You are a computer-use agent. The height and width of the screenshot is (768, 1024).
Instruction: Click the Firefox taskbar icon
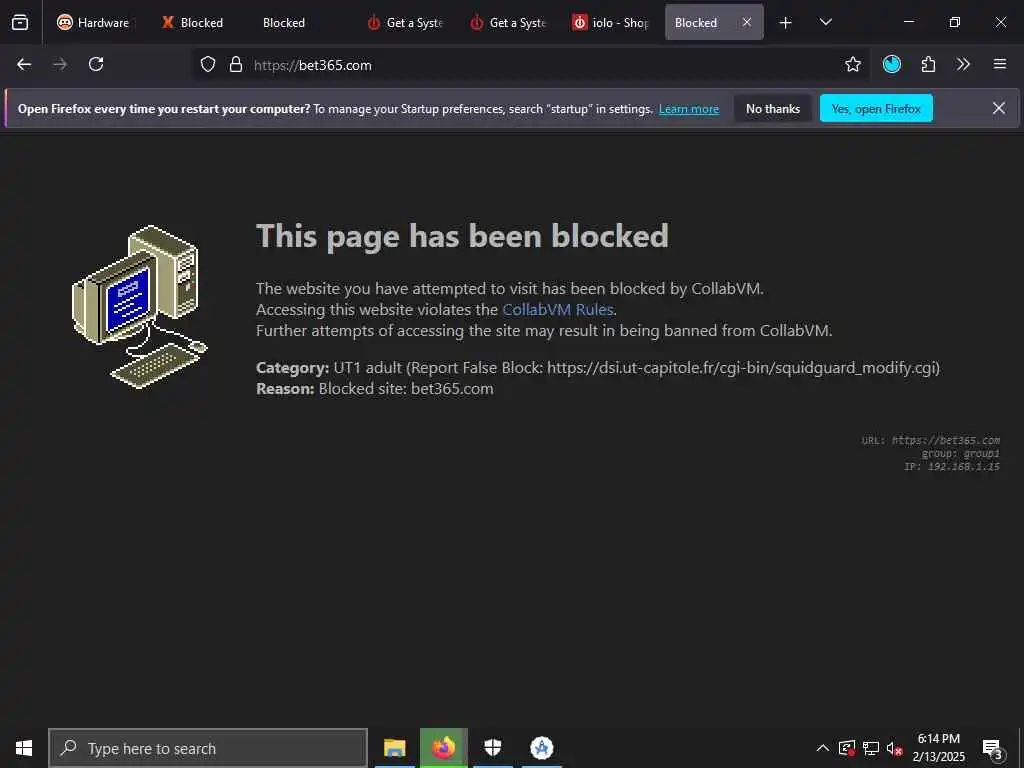click(443, 748)
